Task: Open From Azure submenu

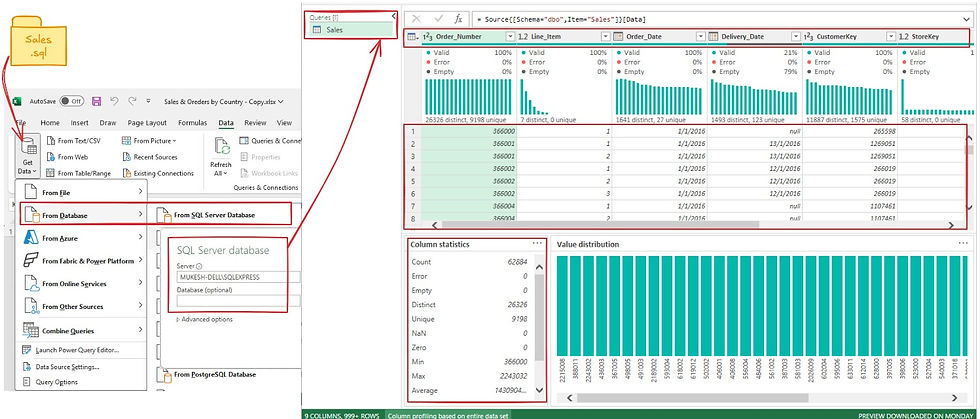Action: click(83, 238)
